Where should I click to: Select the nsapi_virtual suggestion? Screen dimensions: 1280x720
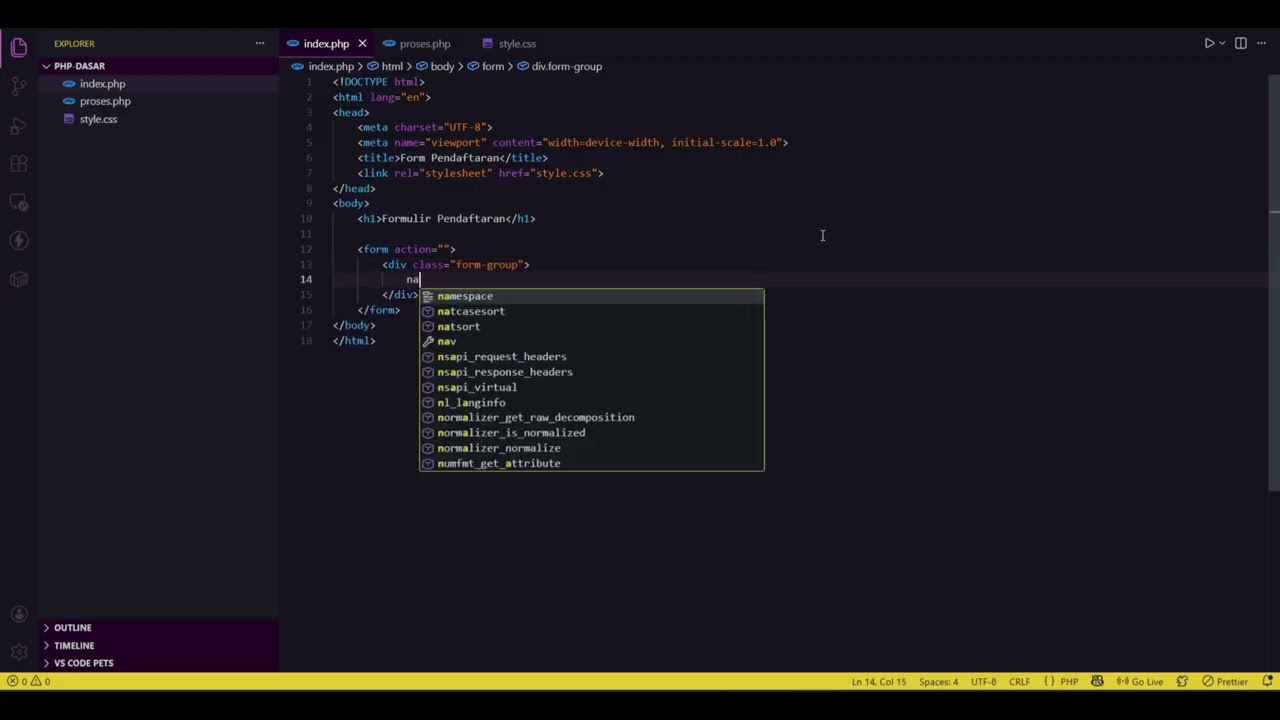pos(591,387)
